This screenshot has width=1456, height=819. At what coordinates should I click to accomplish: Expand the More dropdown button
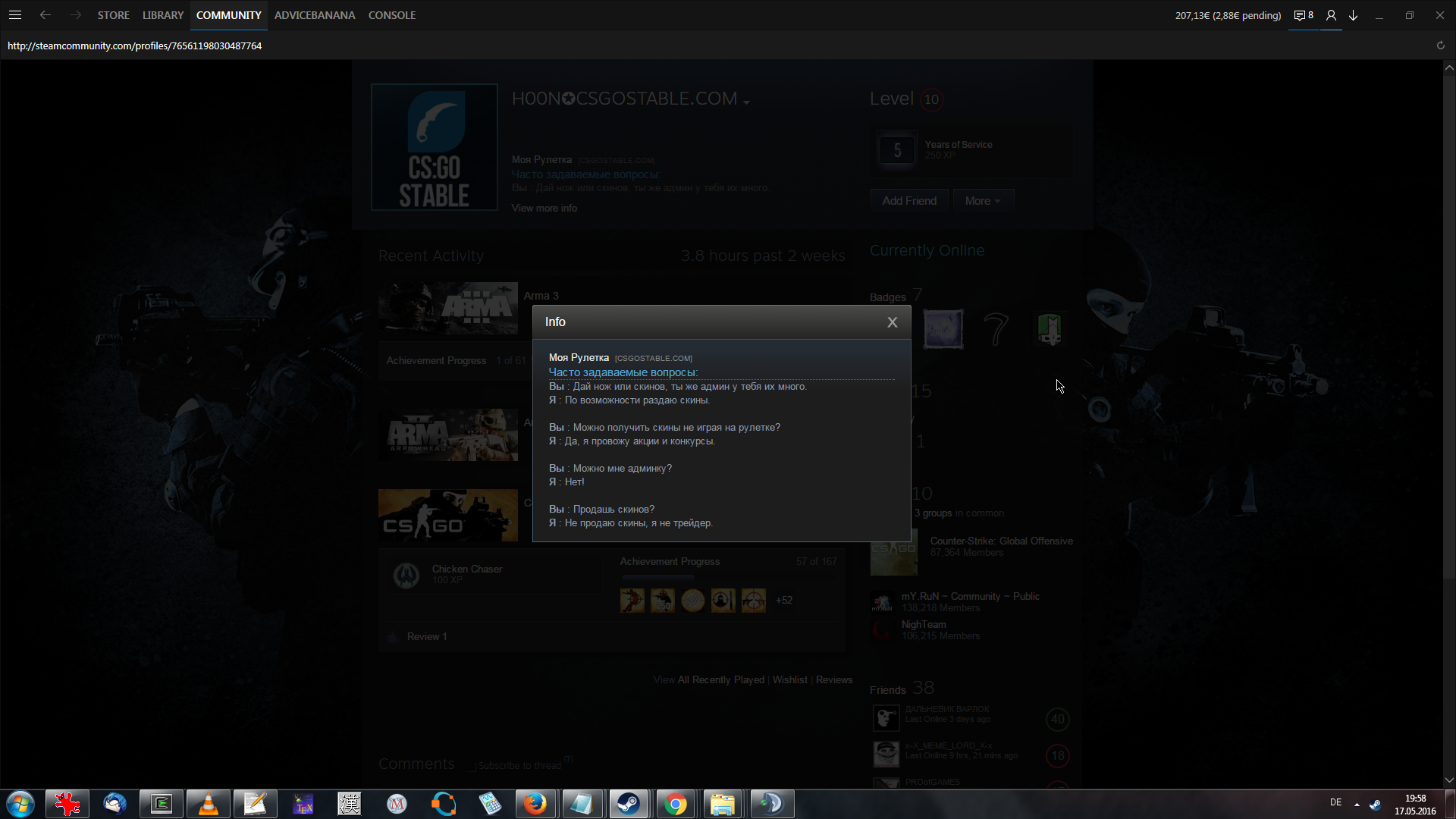click(x=983, y=201)
